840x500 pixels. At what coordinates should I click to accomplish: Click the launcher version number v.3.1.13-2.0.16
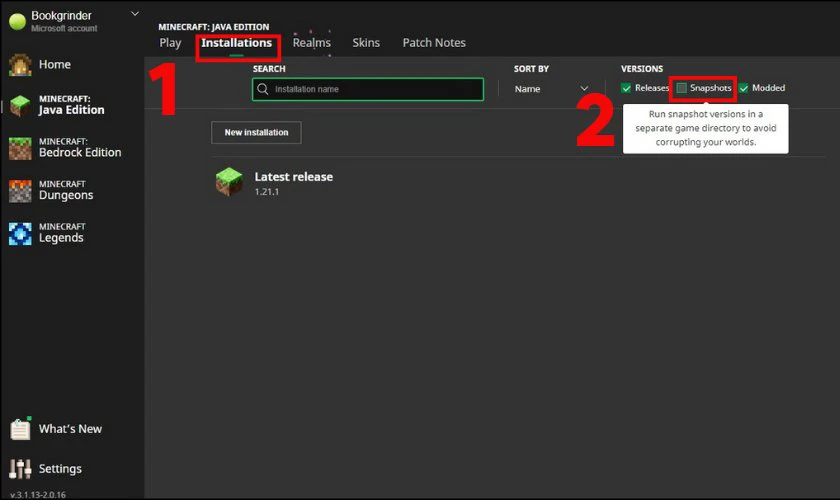[x=38, y=495]
